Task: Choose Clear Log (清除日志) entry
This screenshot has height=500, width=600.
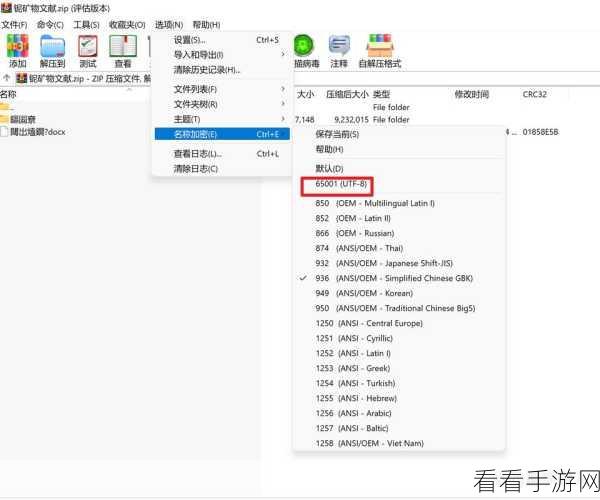Action: pyautogui.click(x=222, y=169)
